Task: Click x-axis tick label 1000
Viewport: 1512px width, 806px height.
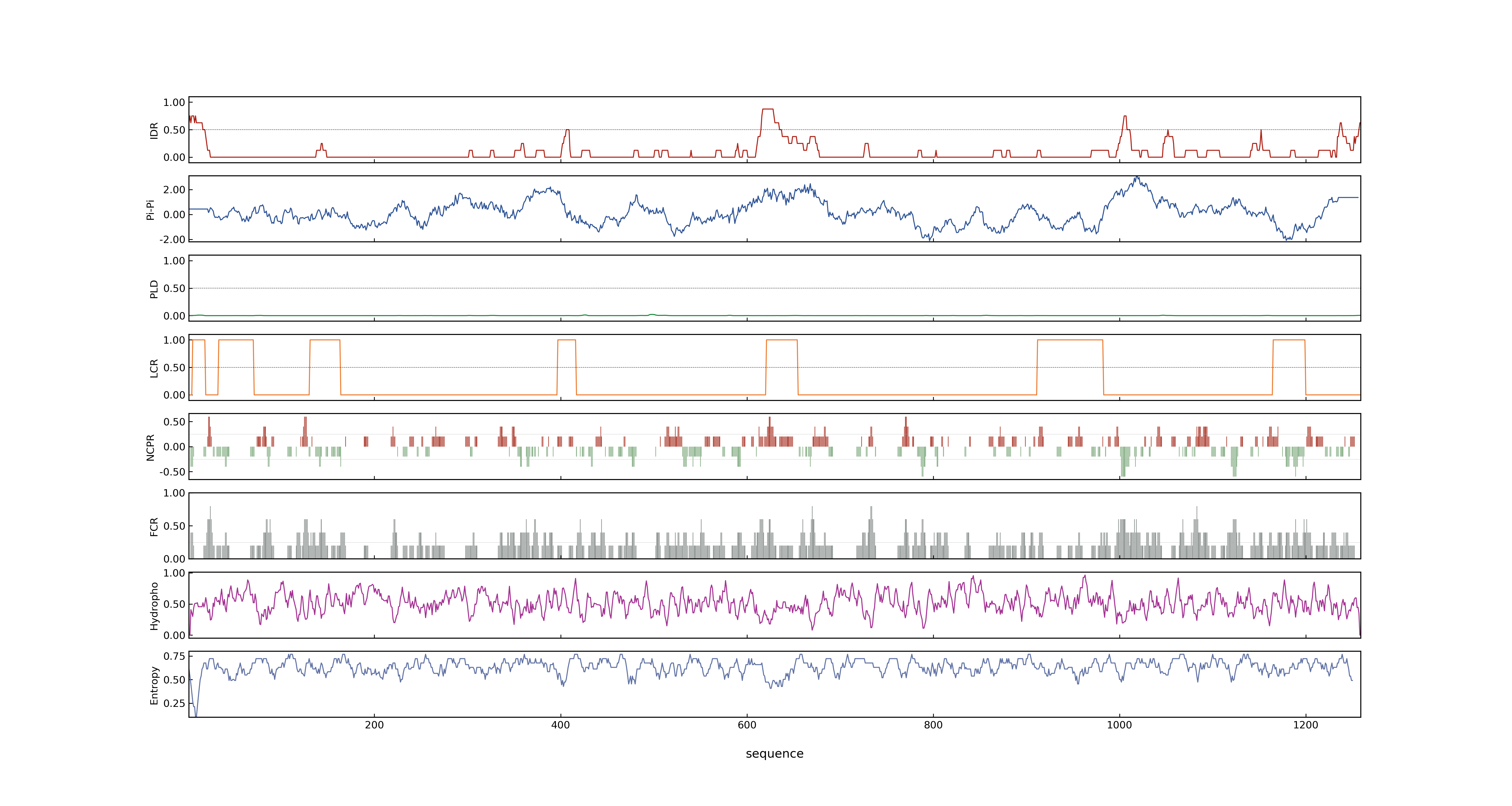Action: [1119, 725]
